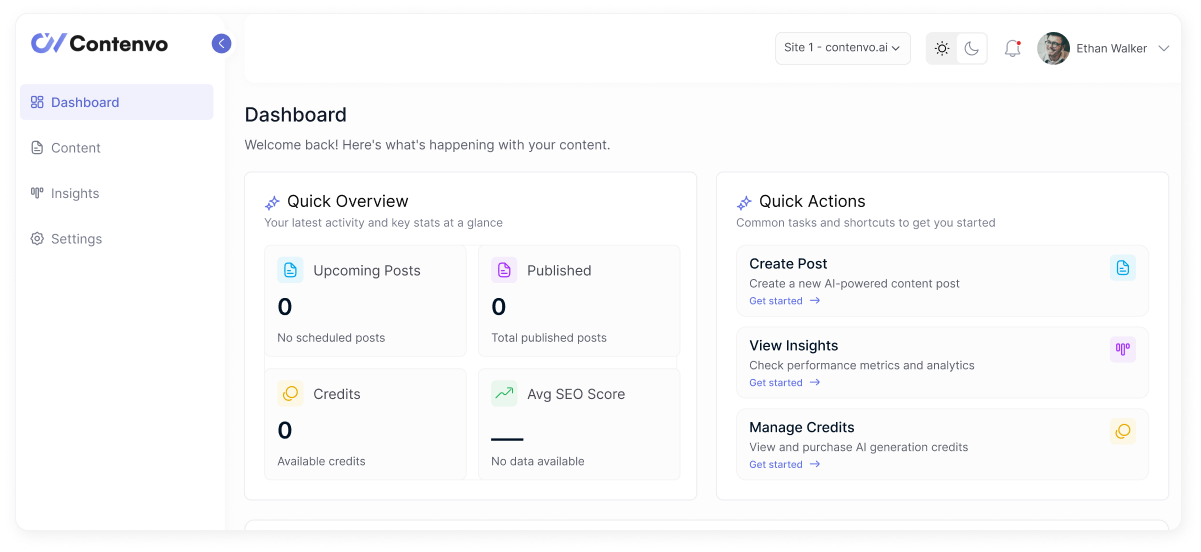Switch to dark mode moon toggle

point(971,48)
